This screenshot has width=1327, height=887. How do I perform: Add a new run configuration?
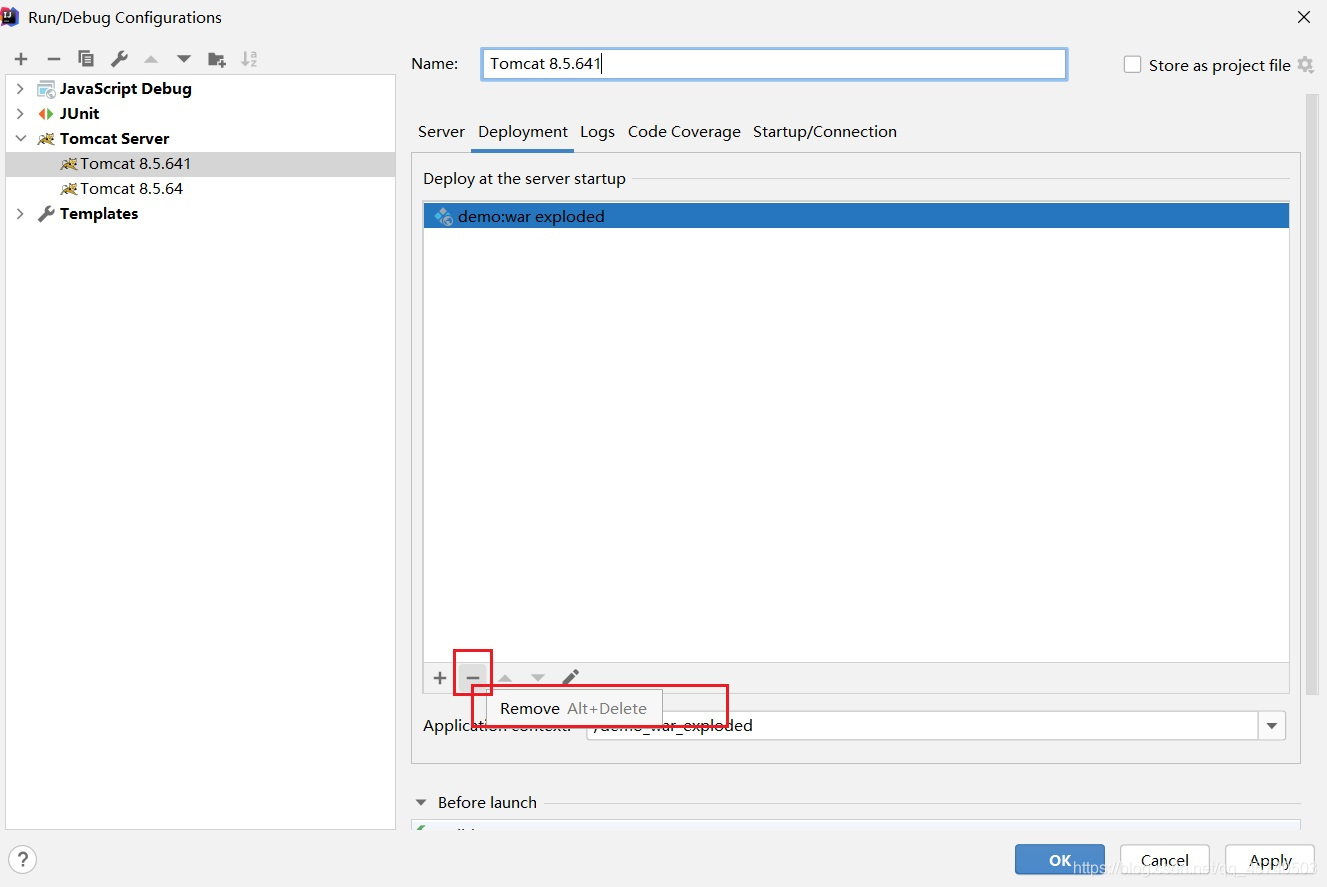pyautogui.click(x=21, y=59)
